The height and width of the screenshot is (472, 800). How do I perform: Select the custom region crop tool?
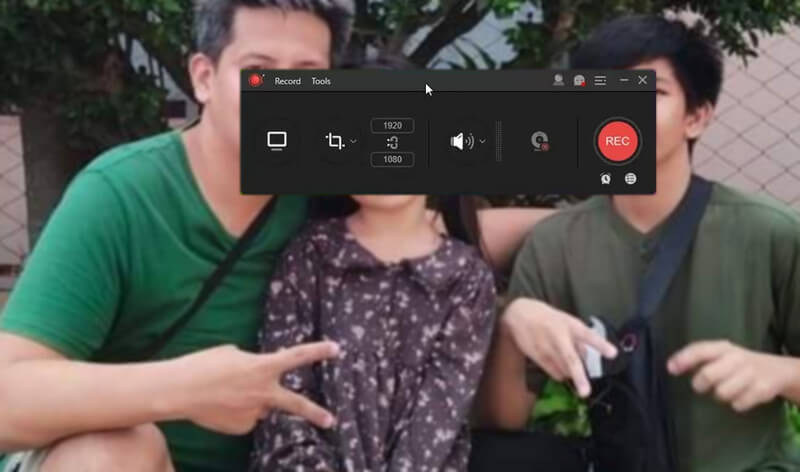click(335, 141)
